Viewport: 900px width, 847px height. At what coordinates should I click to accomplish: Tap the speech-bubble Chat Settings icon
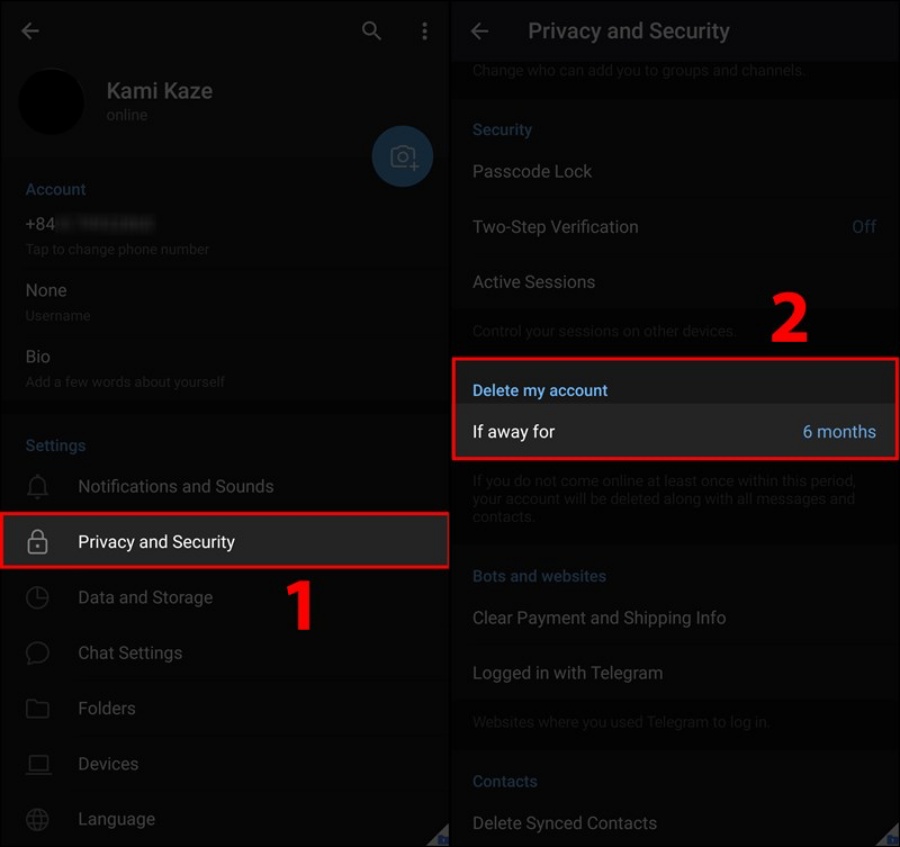click(x=38, y=653)
